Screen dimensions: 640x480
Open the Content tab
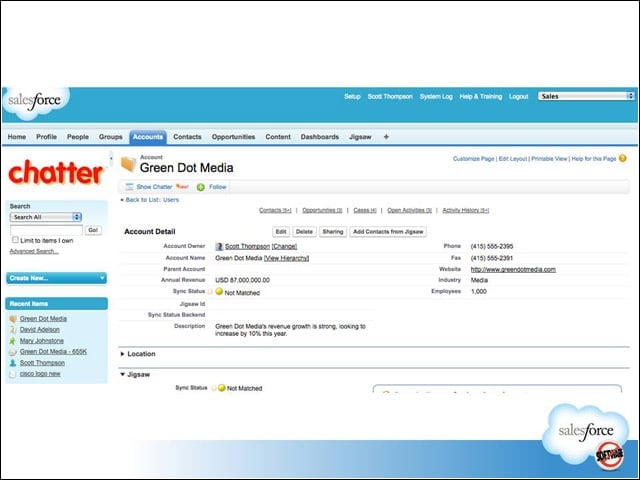point(278,137)
